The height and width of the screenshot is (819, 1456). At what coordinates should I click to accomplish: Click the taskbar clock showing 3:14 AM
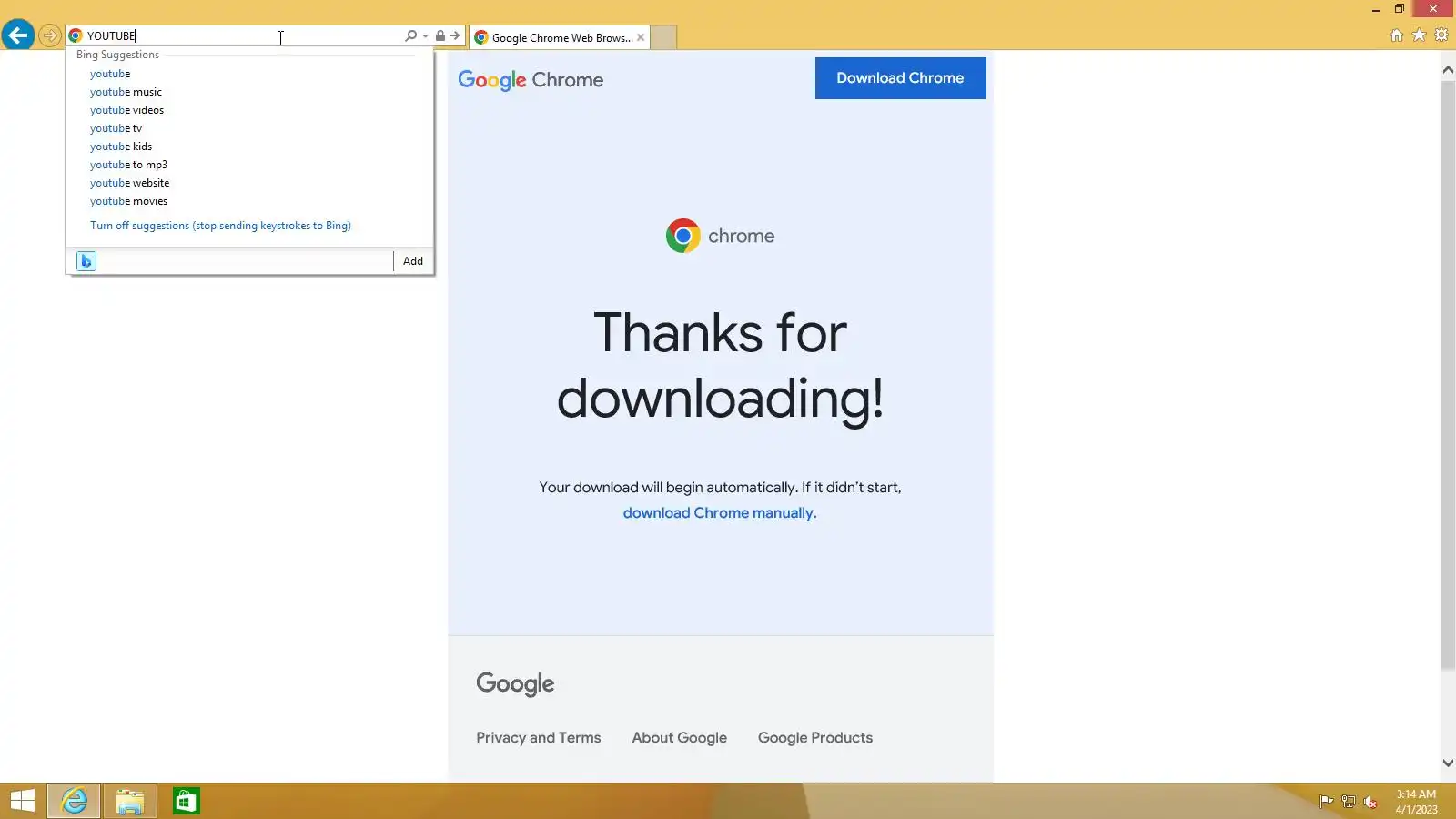pyautogui.click(x=1417, y=802)
